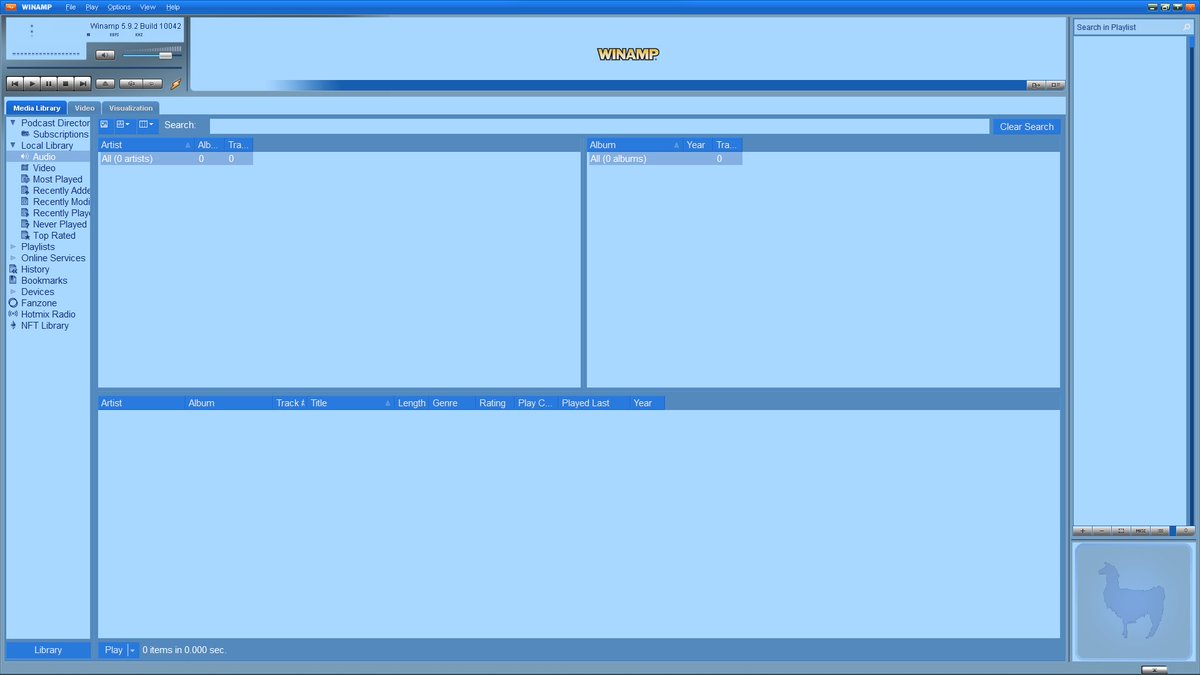Image resolution: width=1200 pixels, height=675 pixels.
Task: Click the Library button at bottom left
Action: [x=48, y=650]
